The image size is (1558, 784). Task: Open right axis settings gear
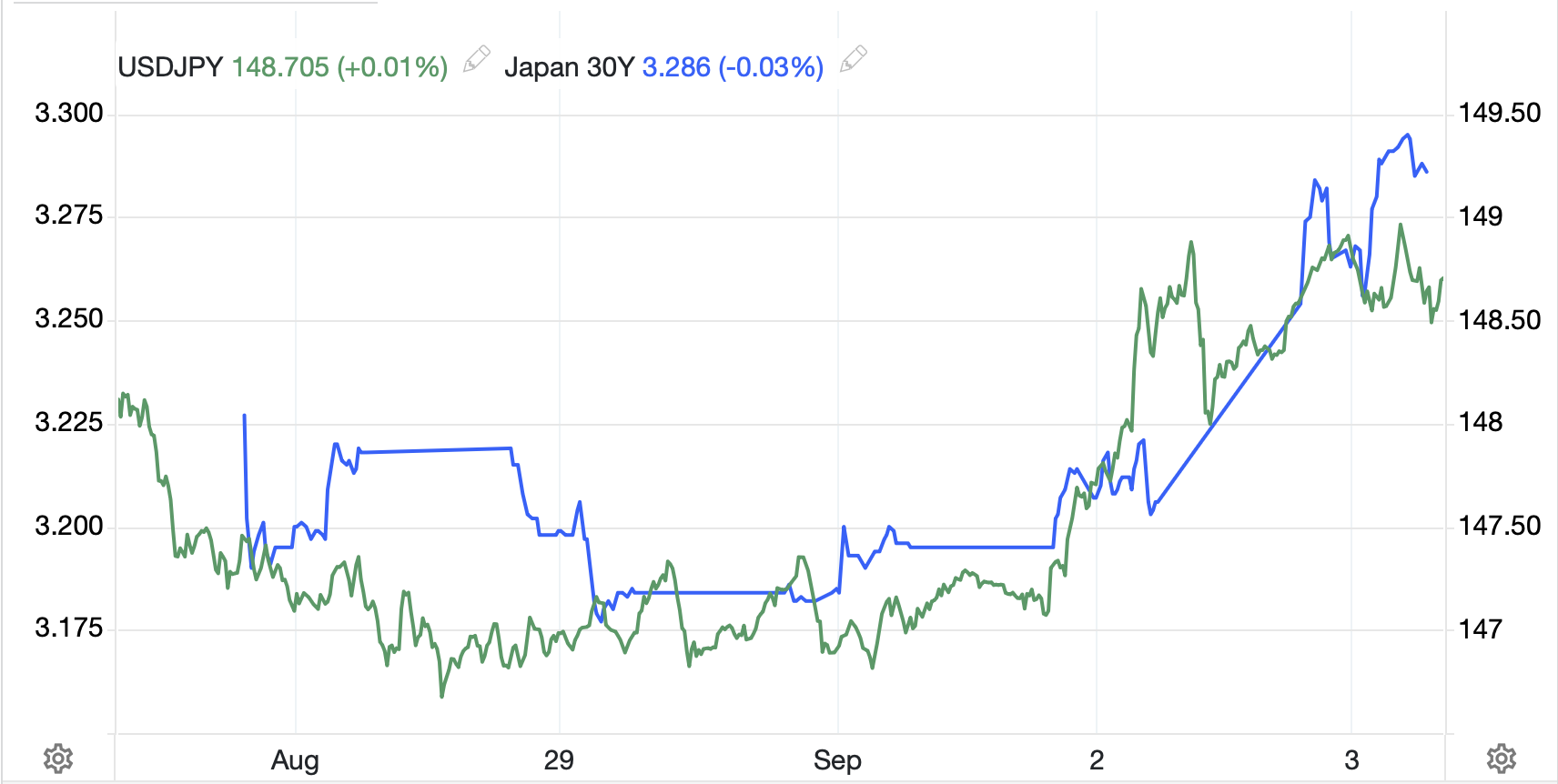pos(1501,758)
